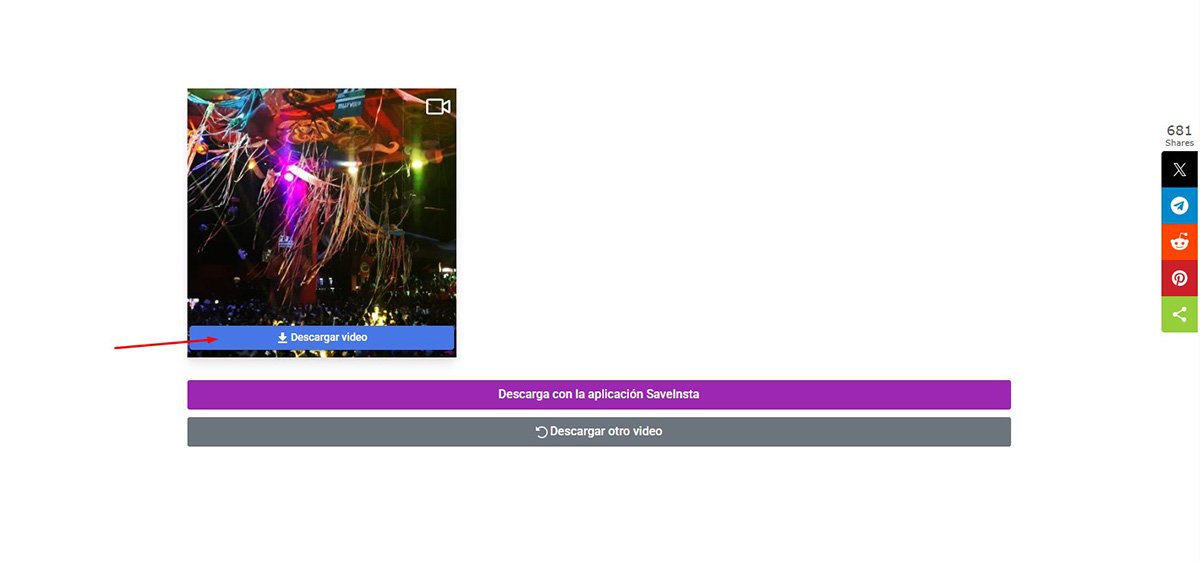This screenshot has width=1200, height=563.
Task: Open Descarga con la aplicación SaveInsta
Action: coord(599,394)
